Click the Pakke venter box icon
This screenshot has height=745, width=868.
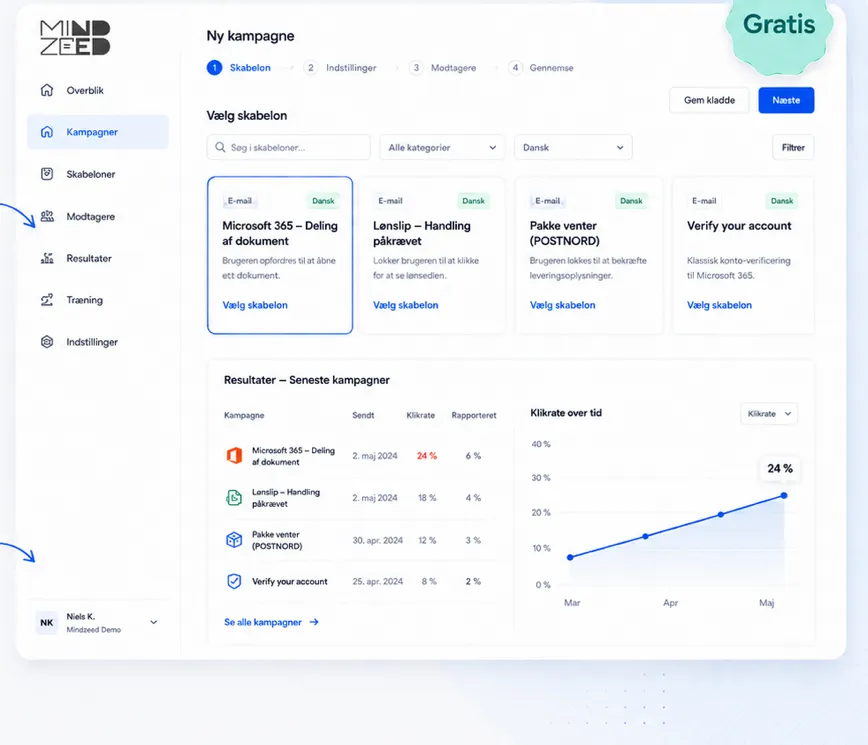tap(234, 540)
